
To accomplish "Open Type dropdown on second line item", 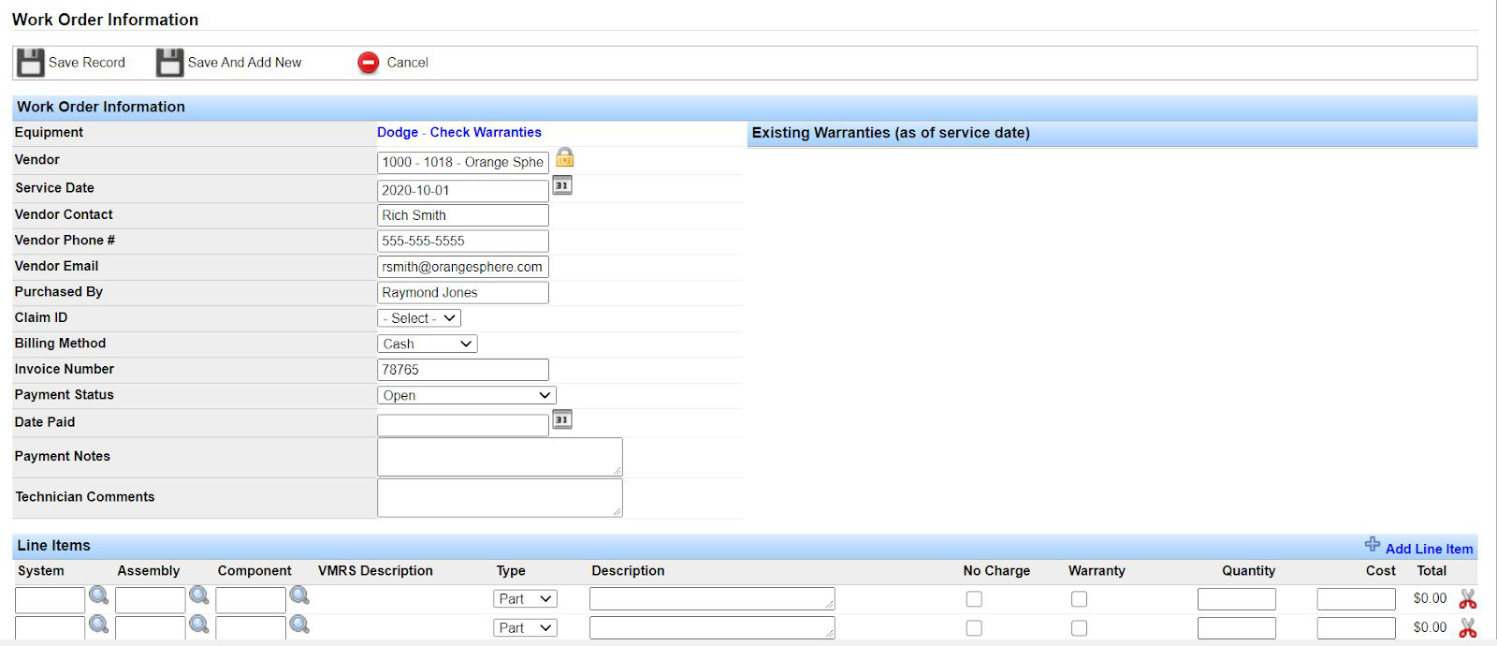I will click(x=525, y=628).
